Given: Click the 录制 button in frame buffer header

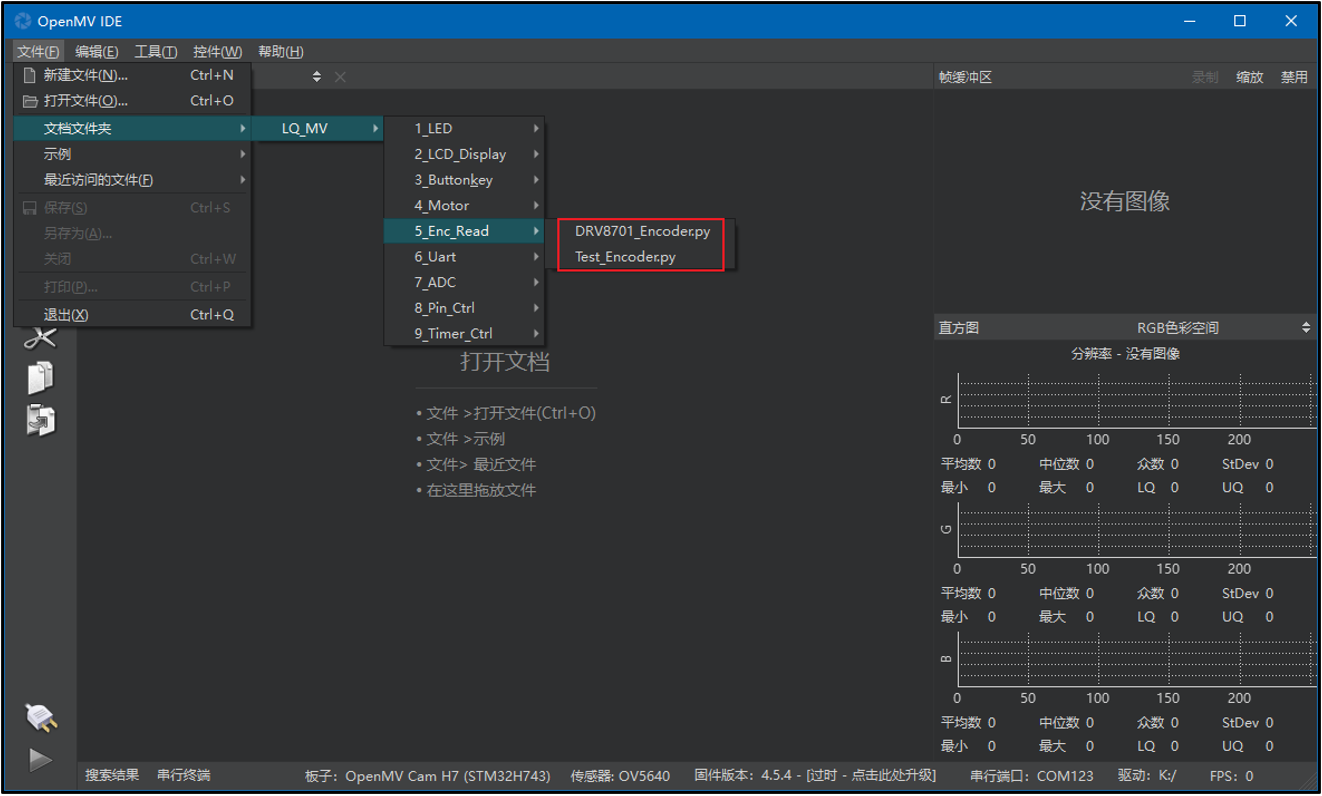Looking at the screenshot, I should 1205,77.
